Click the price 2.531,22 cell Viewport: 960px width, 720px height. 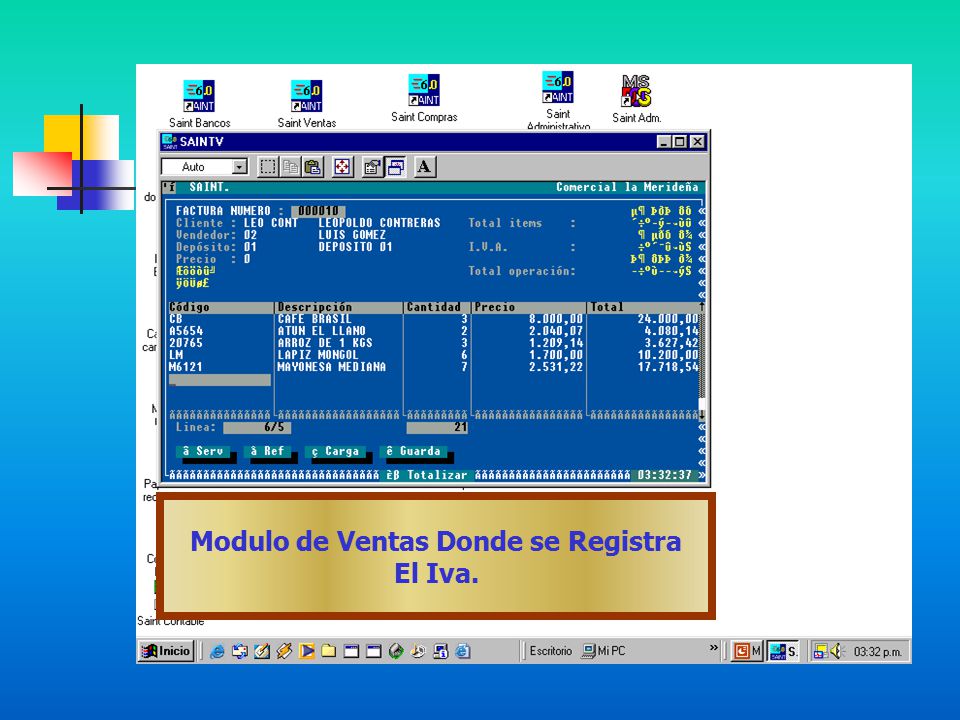pos(556,367)
